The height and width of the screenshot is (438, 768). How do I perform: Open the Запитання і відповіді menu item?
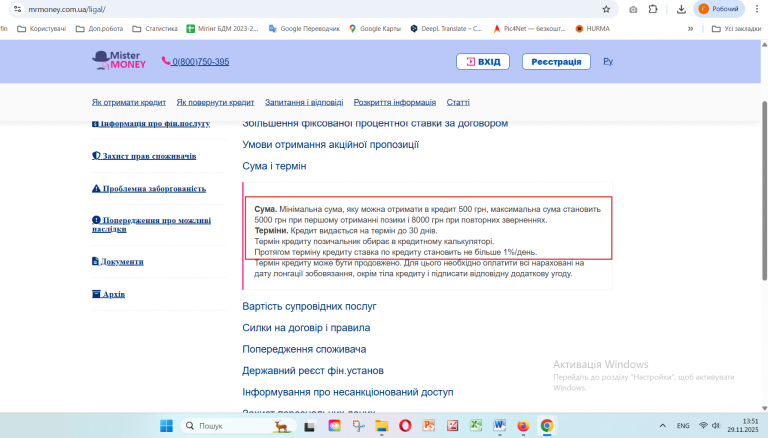304,102
